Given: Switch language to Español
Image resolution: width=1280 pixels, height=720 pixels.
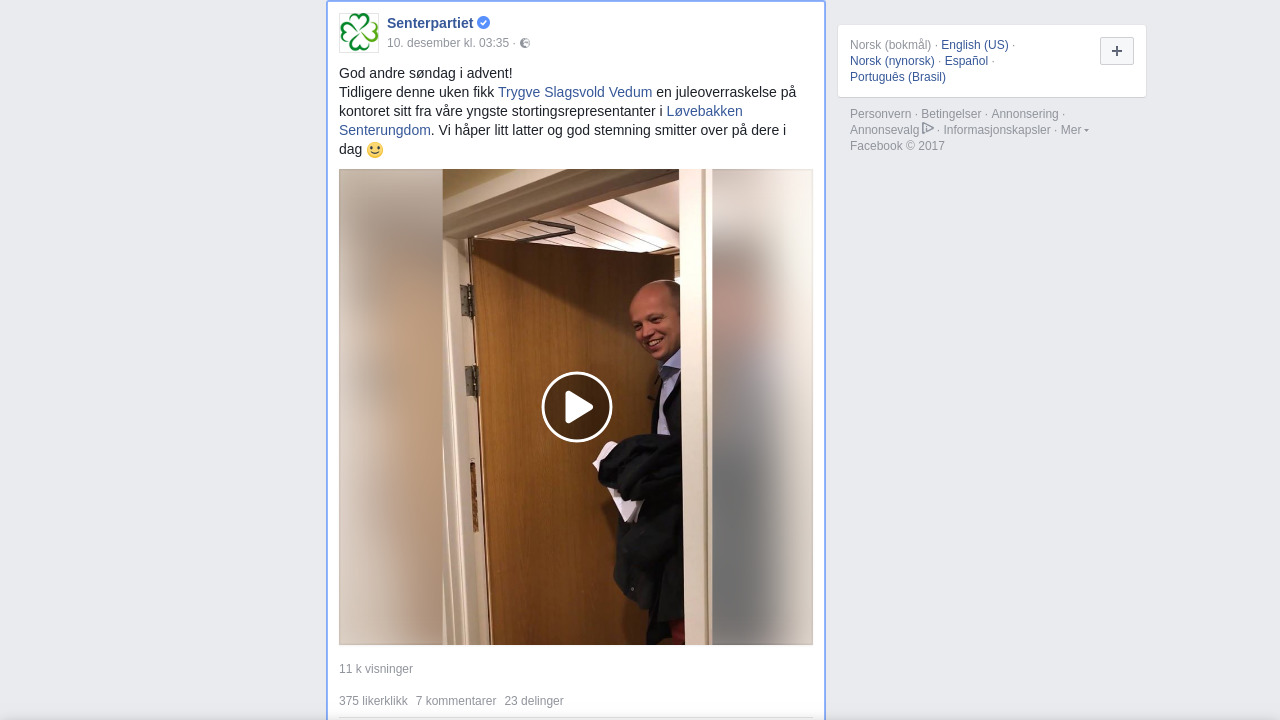Looking at the screenshot, I should coord(966,61).
